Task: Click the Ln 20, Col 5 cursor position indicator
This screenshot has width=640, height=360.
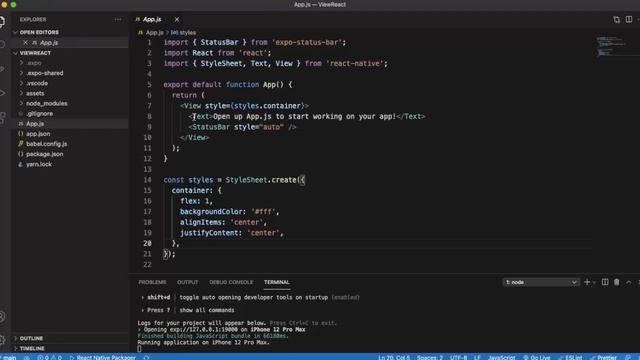Action: click(x=393, y=357)
